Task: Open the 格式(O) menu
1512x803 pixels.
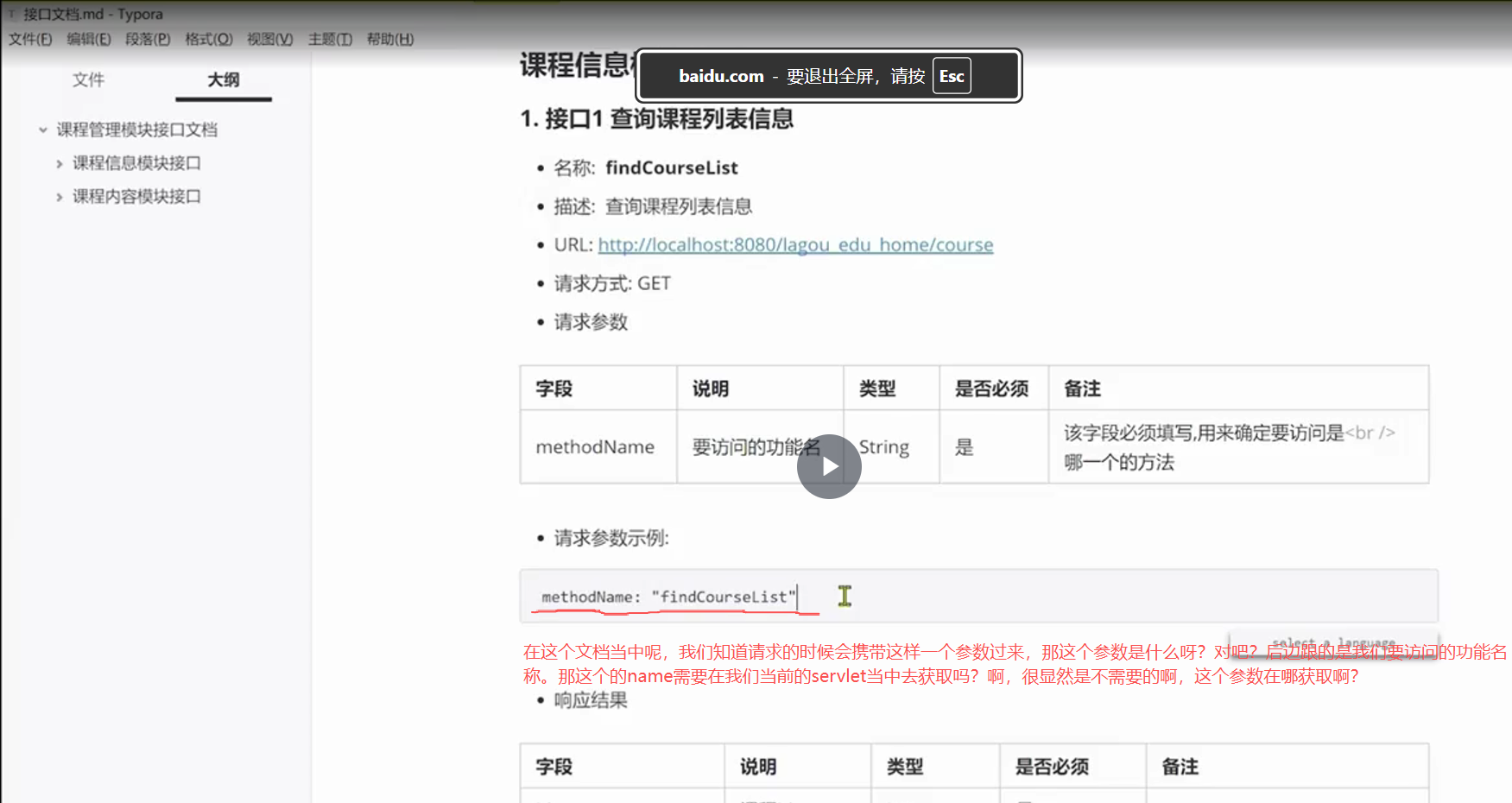Action: [209, 39]
